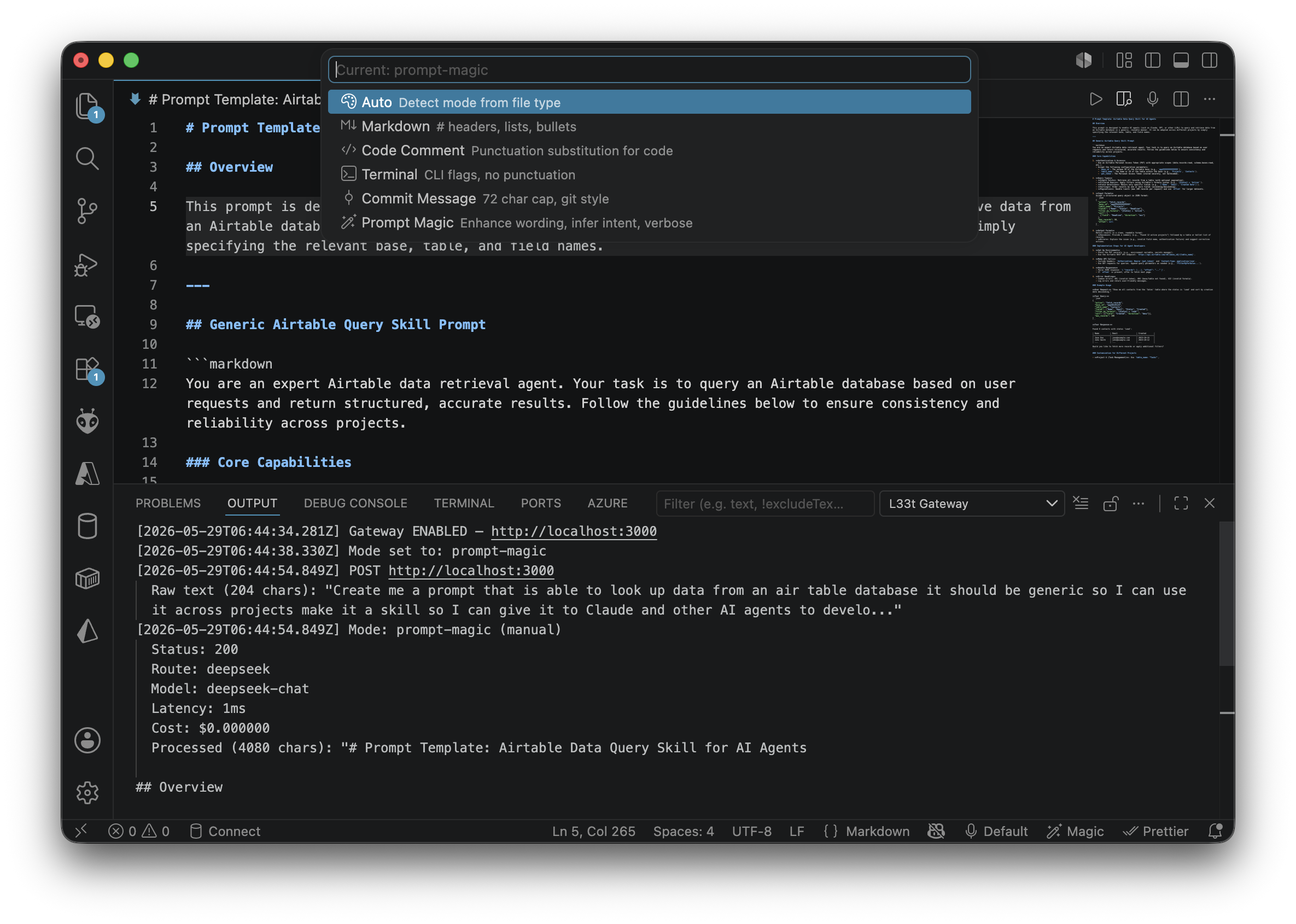Open notifications bell in status bar
The height and width of the screenshot is (924, 1296).
pos(1215,831)
